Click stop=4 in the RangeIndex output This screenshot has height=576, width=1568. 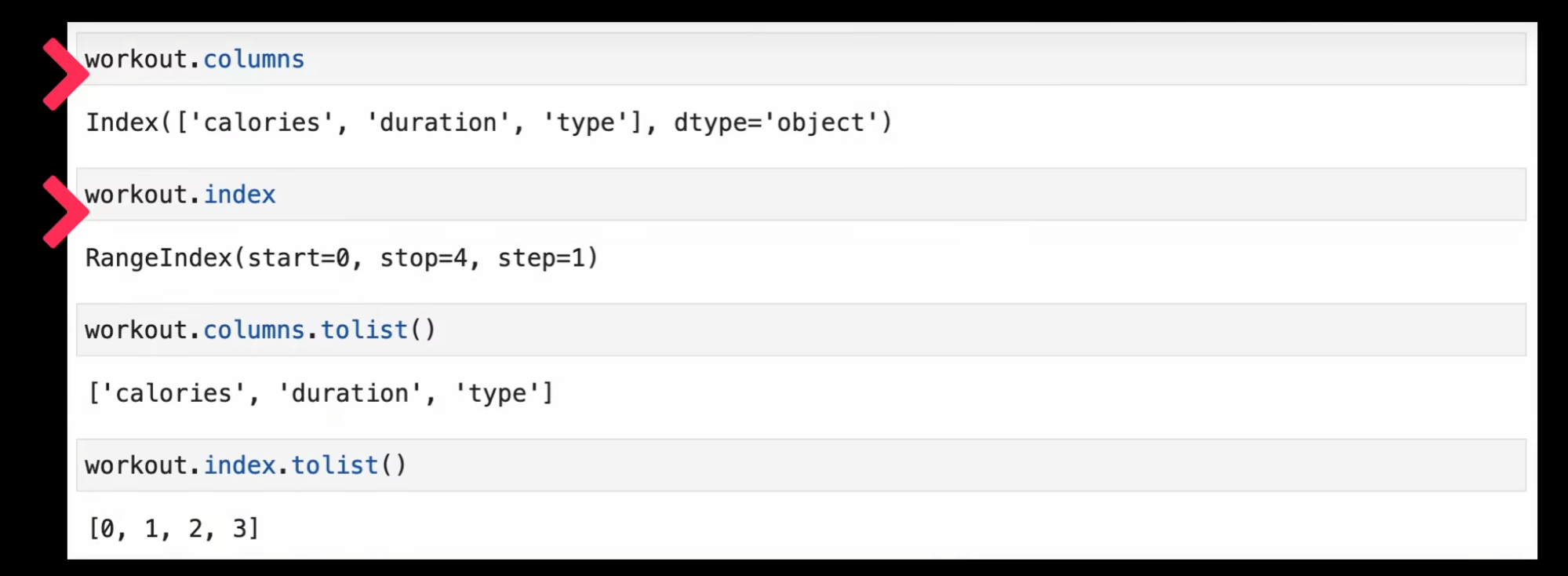tap(424, 258)
